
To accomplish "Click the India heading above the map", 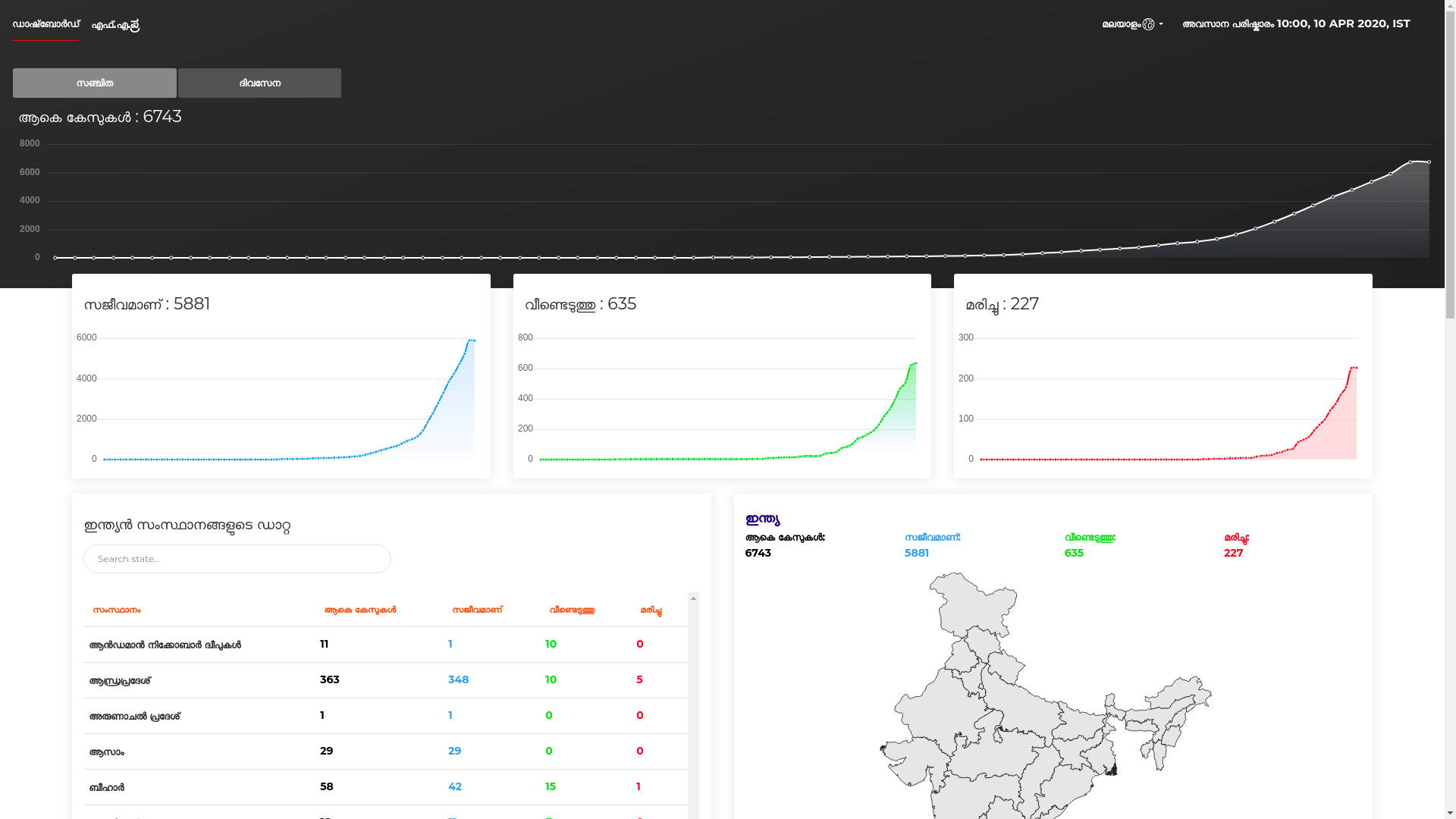I will (x=762, y=519).
